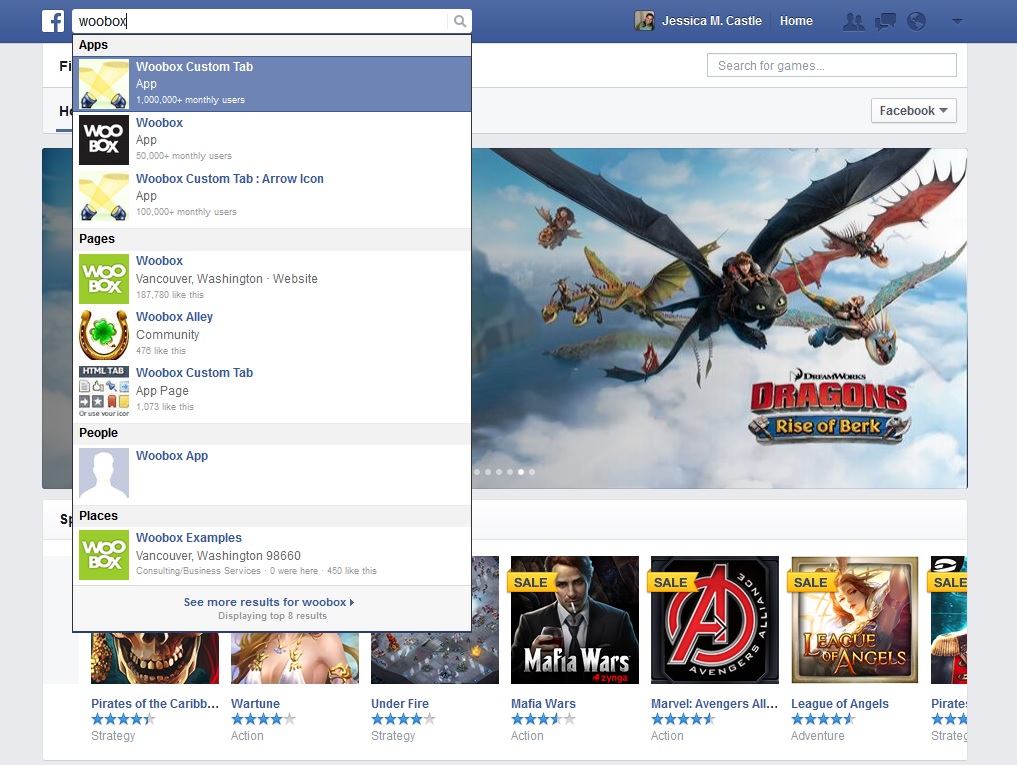Image resolution: width=1017 pixels, height=765 pixels.
Task: Click the Wartune star rating
Action: (x=263, y=719)
